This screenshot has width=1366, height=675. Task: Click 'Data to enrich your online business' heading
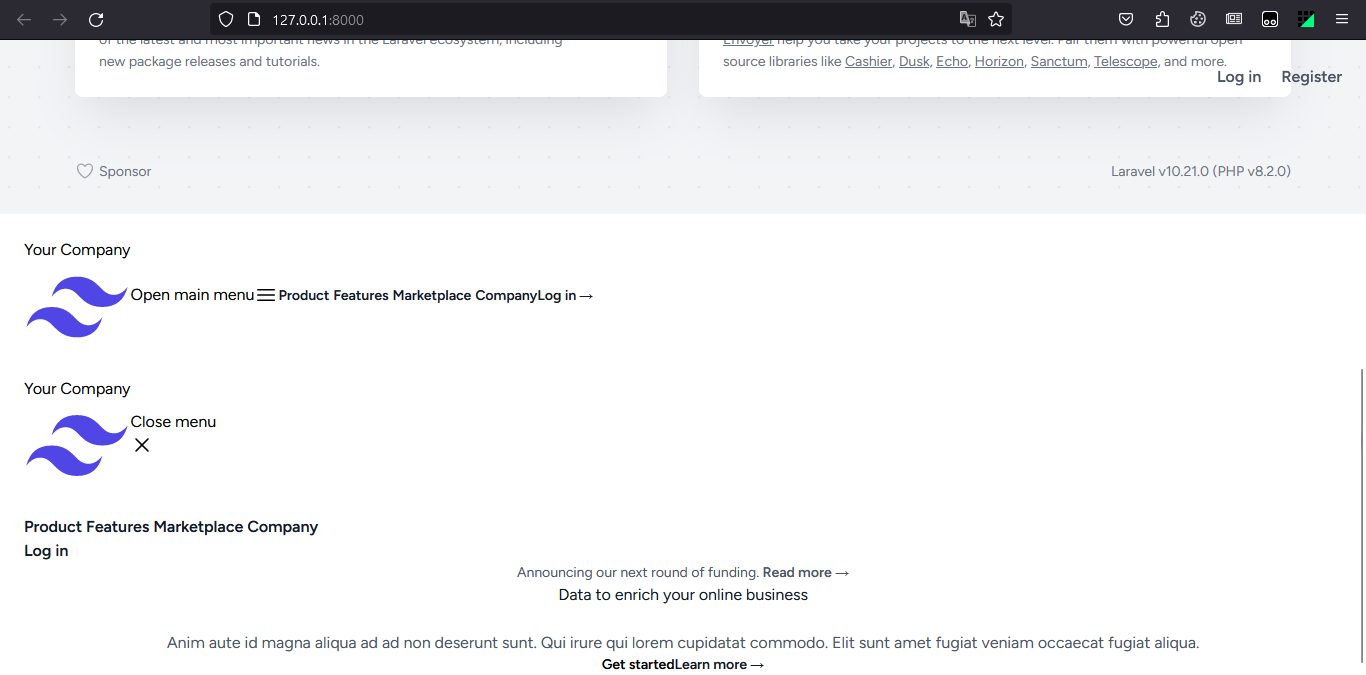(683, 595)
